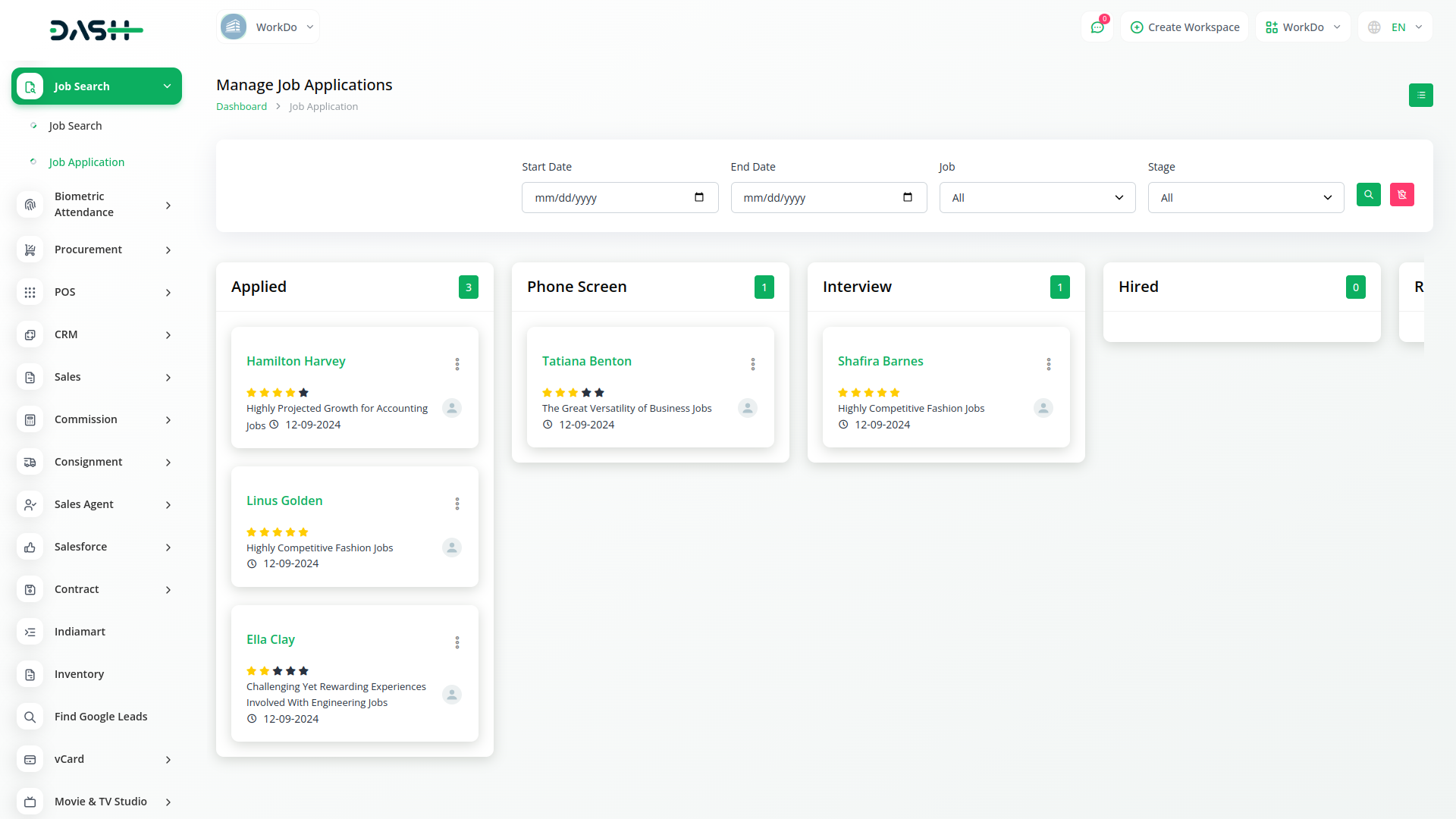Open applicant Linus Golden's name link
1456x819 pixels.
[x=284, y=500]
